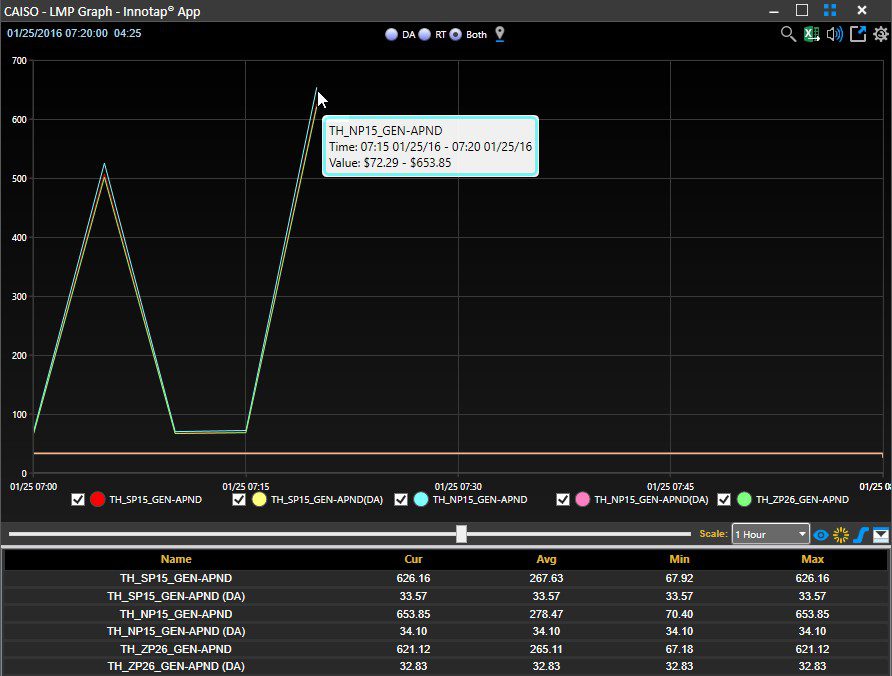
Task: Select the Both radio button
Action: (456, 35)
